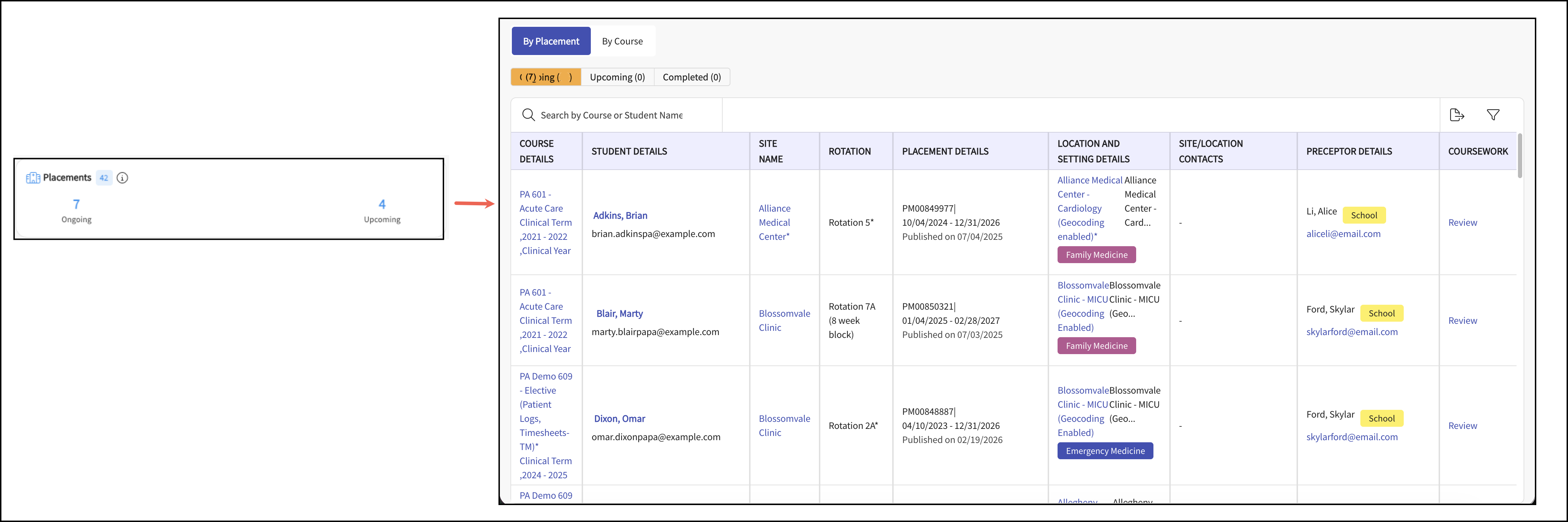Click the 7 Ongoing placements count
The width and height of the screenshot is (1568, 522).
point(76,210)
